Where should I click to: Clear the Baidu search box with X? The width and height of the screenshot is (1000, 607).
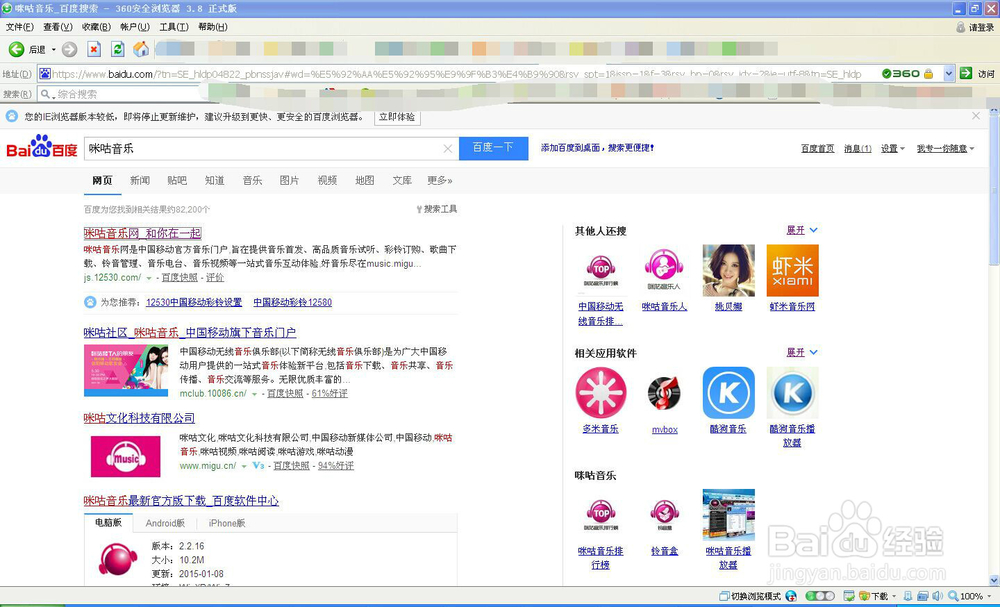tap(448, 149)
